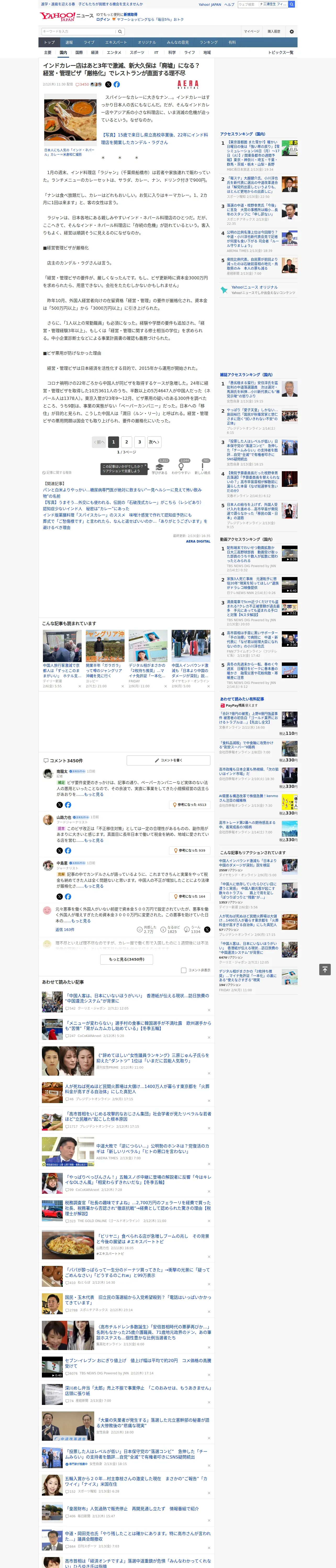Click the コメントを書く button
The image size is (336, 1568).
169,760
